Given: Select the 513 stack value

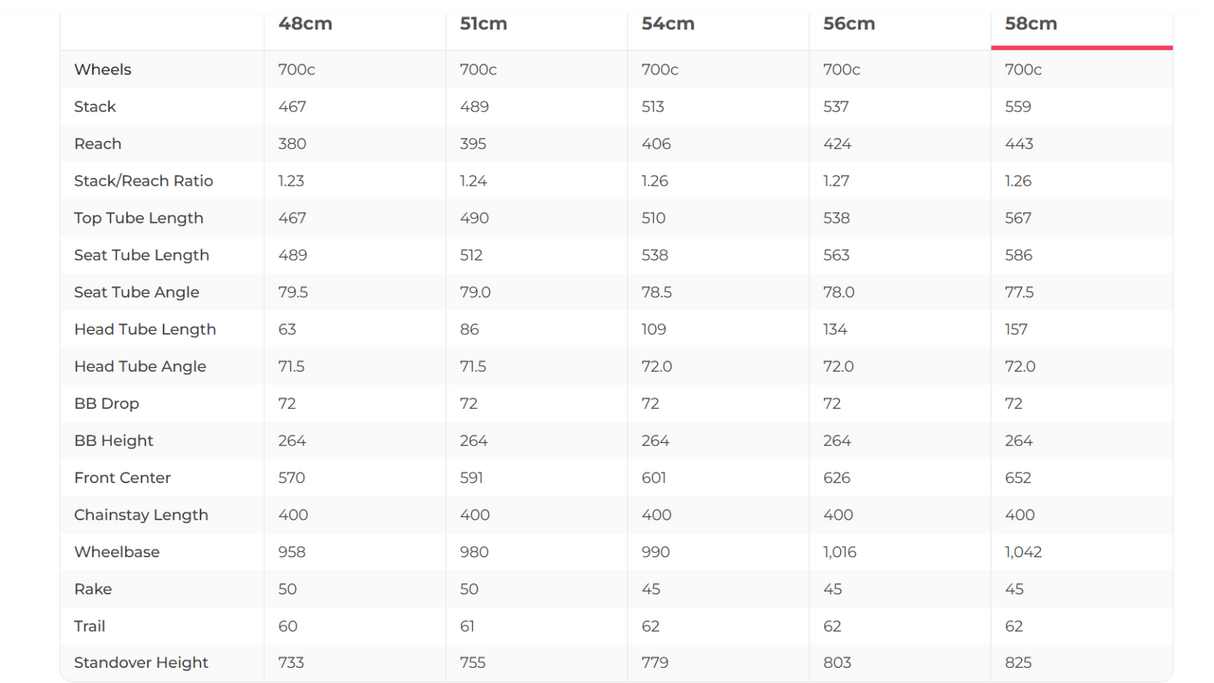Looking at the screenshot, I should [x=654, y=107].
